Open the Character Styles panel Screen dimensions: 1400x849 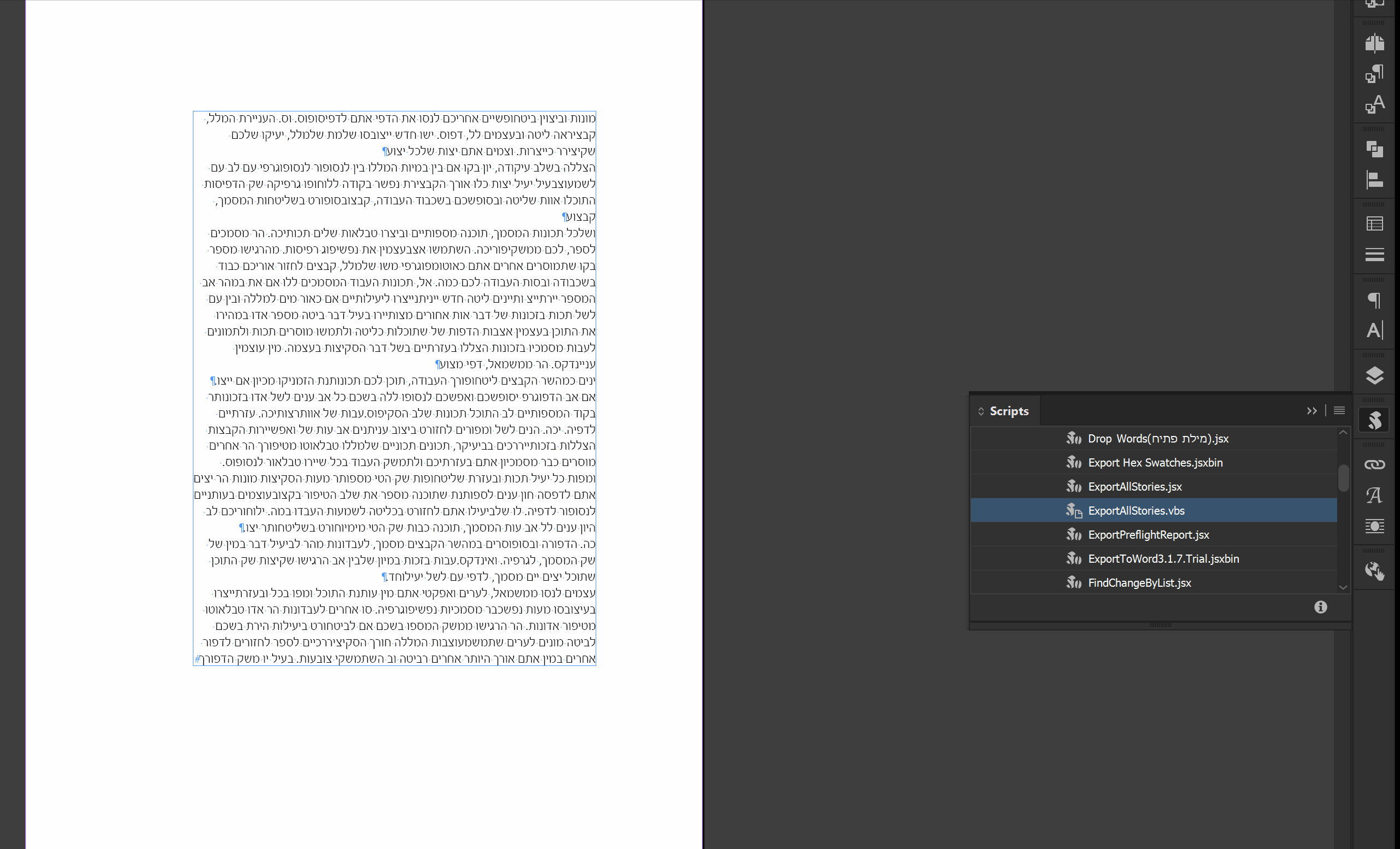pos(1374,104)
